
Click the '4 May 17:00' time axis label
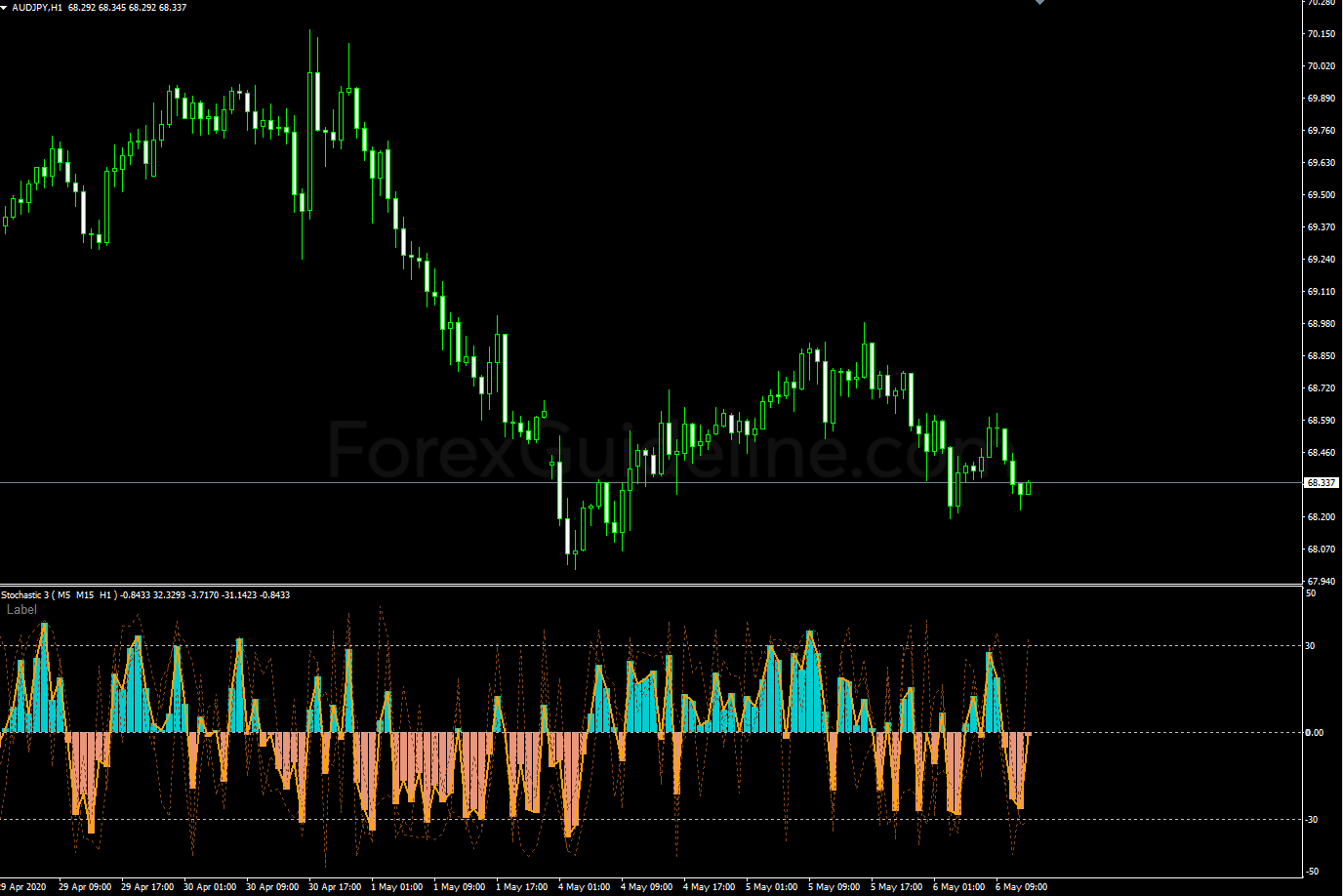click(710, 887)
